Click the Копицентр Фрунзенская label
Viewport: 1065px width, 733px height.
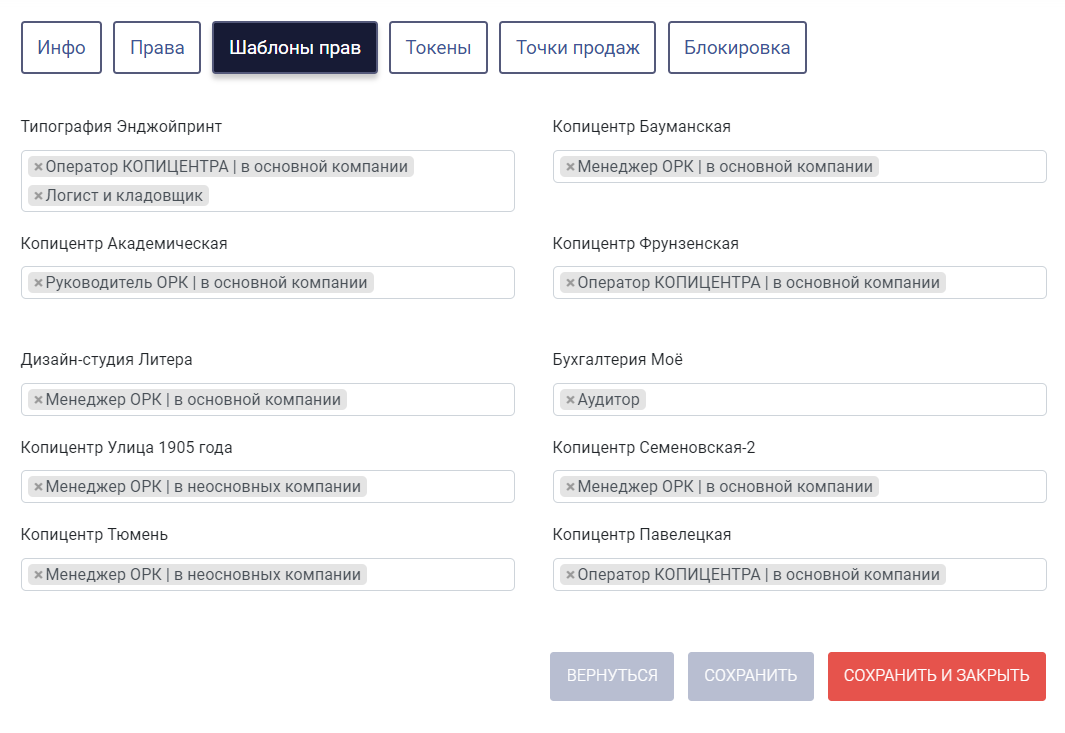click(645, 244)
